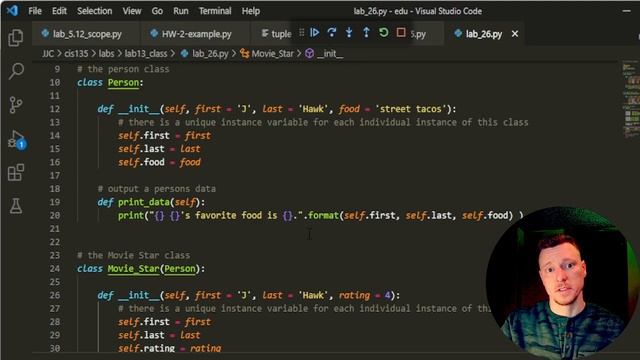Open the Source Control view
The image size is (640, 360).
coord(16,105)
